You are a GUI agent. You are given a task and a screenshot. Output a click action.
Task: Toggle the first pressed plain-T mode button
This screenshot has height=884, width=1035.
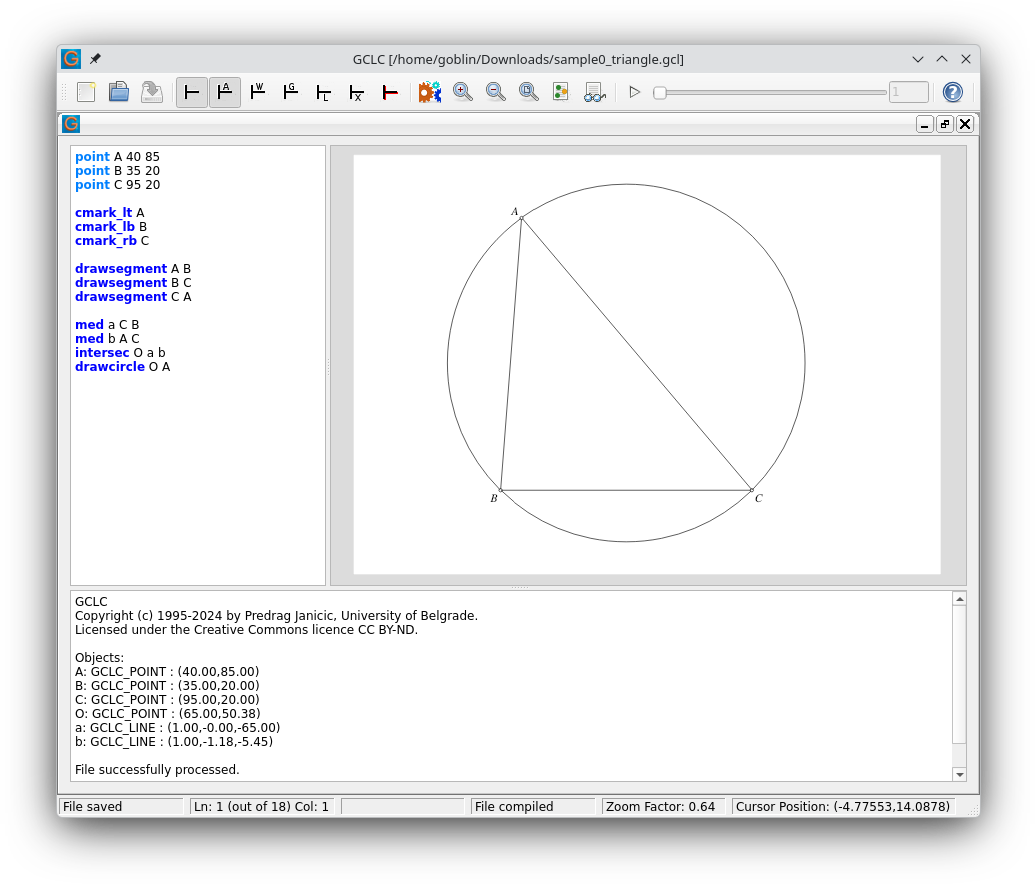coord(192,92)
